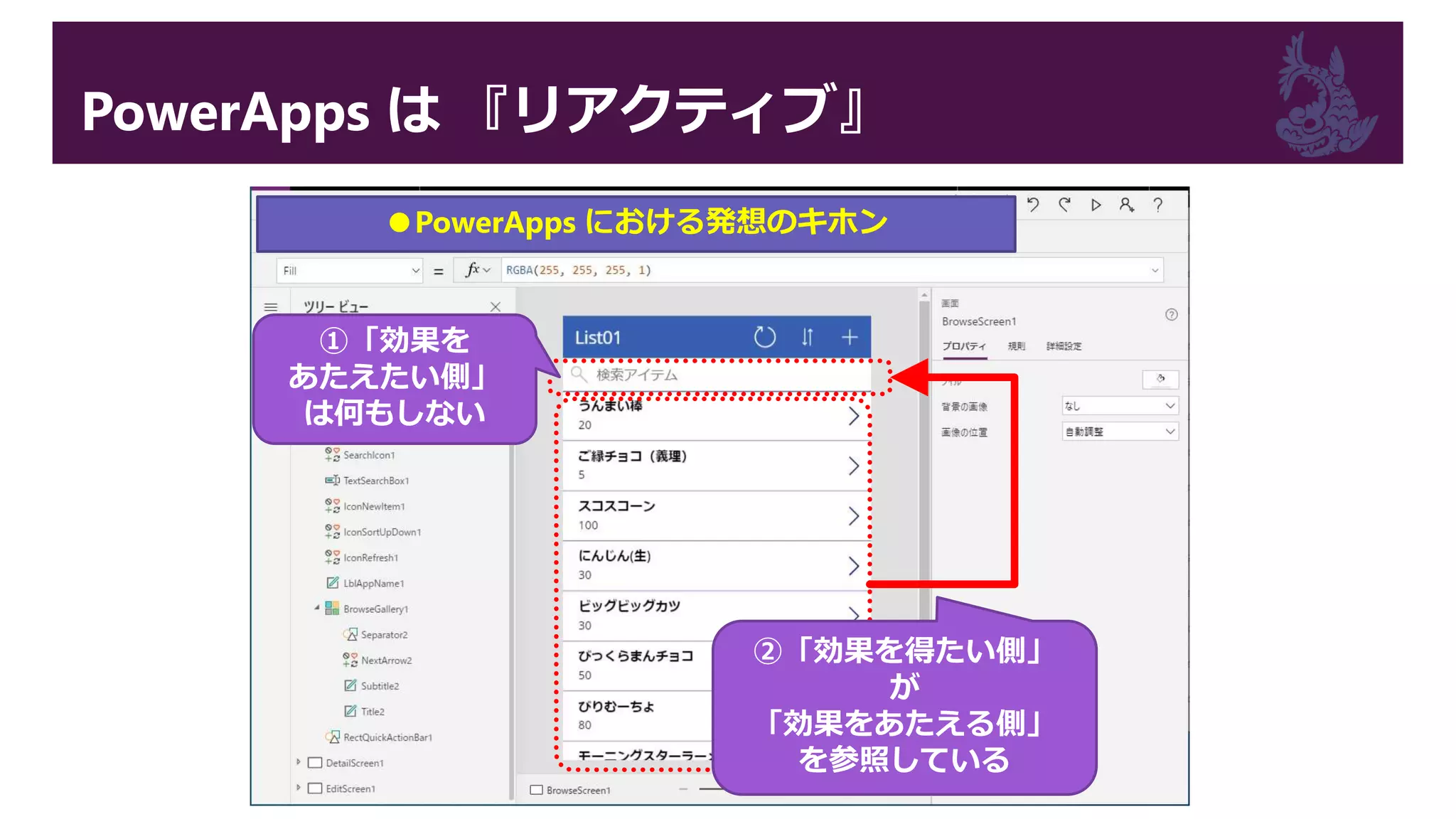The image size is (1456, 819).
Task: Click the magnifier icon in the search box
Action: coord(579,375)
